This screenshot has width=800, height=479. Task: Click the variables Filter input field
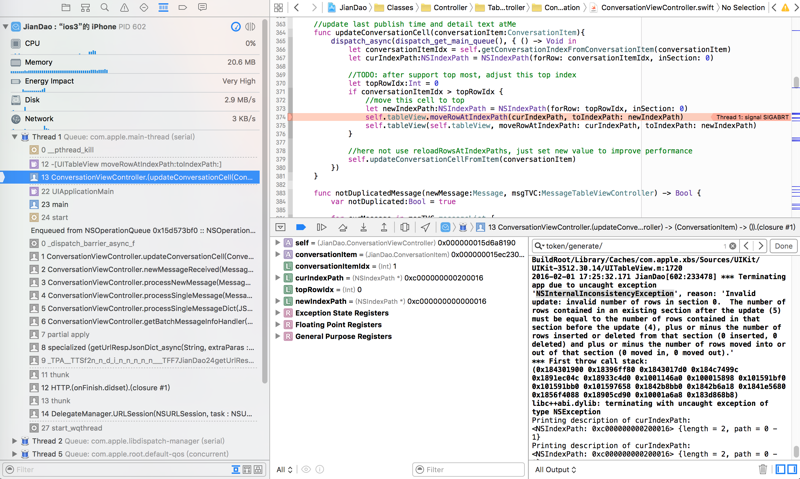pos(468,469)
